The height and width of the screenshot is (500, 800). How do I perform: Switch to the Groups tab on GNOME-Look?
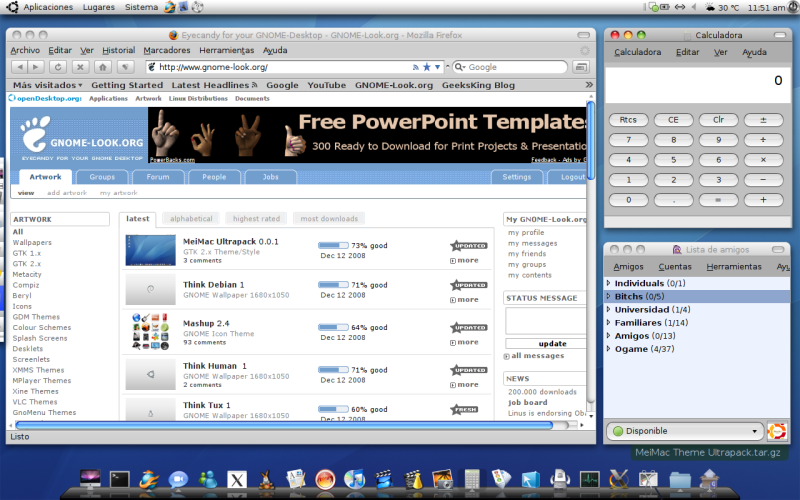click(102, 177)
